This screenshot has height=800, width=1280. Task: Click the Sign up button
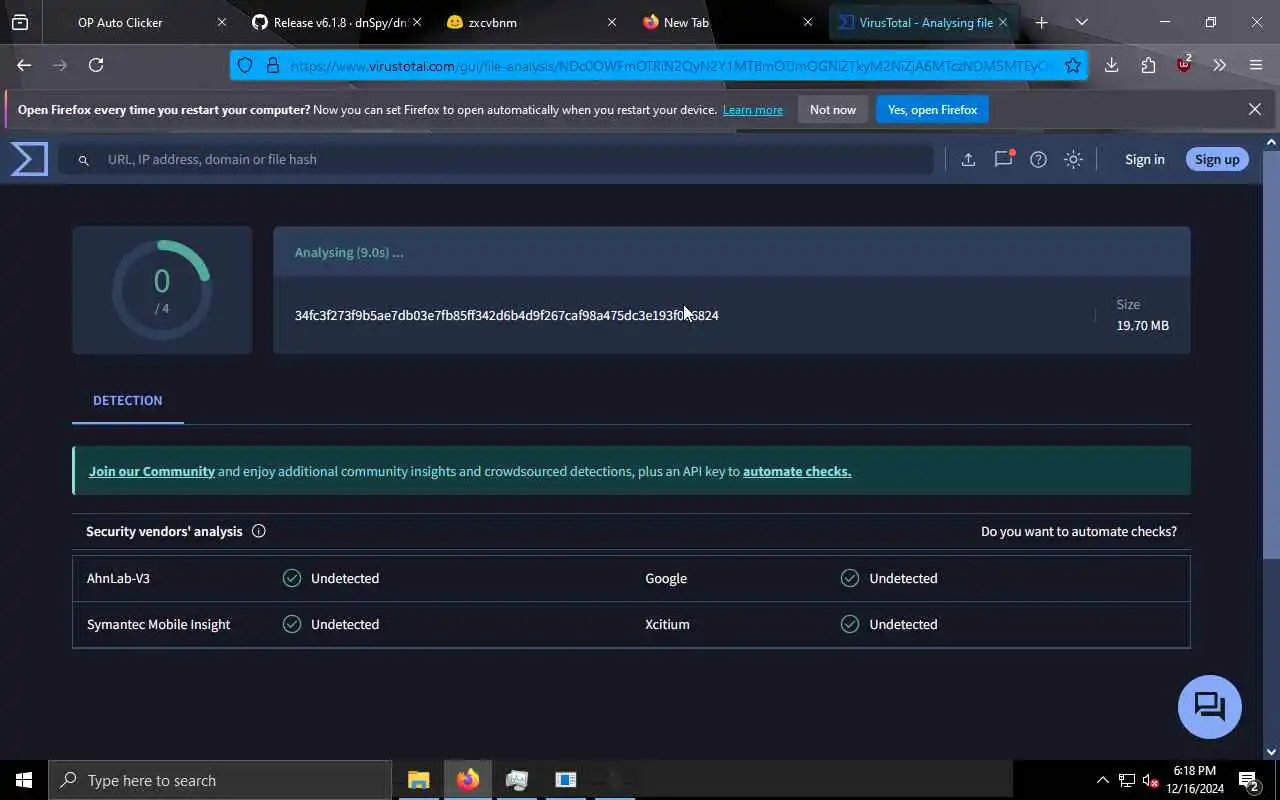1217,159
